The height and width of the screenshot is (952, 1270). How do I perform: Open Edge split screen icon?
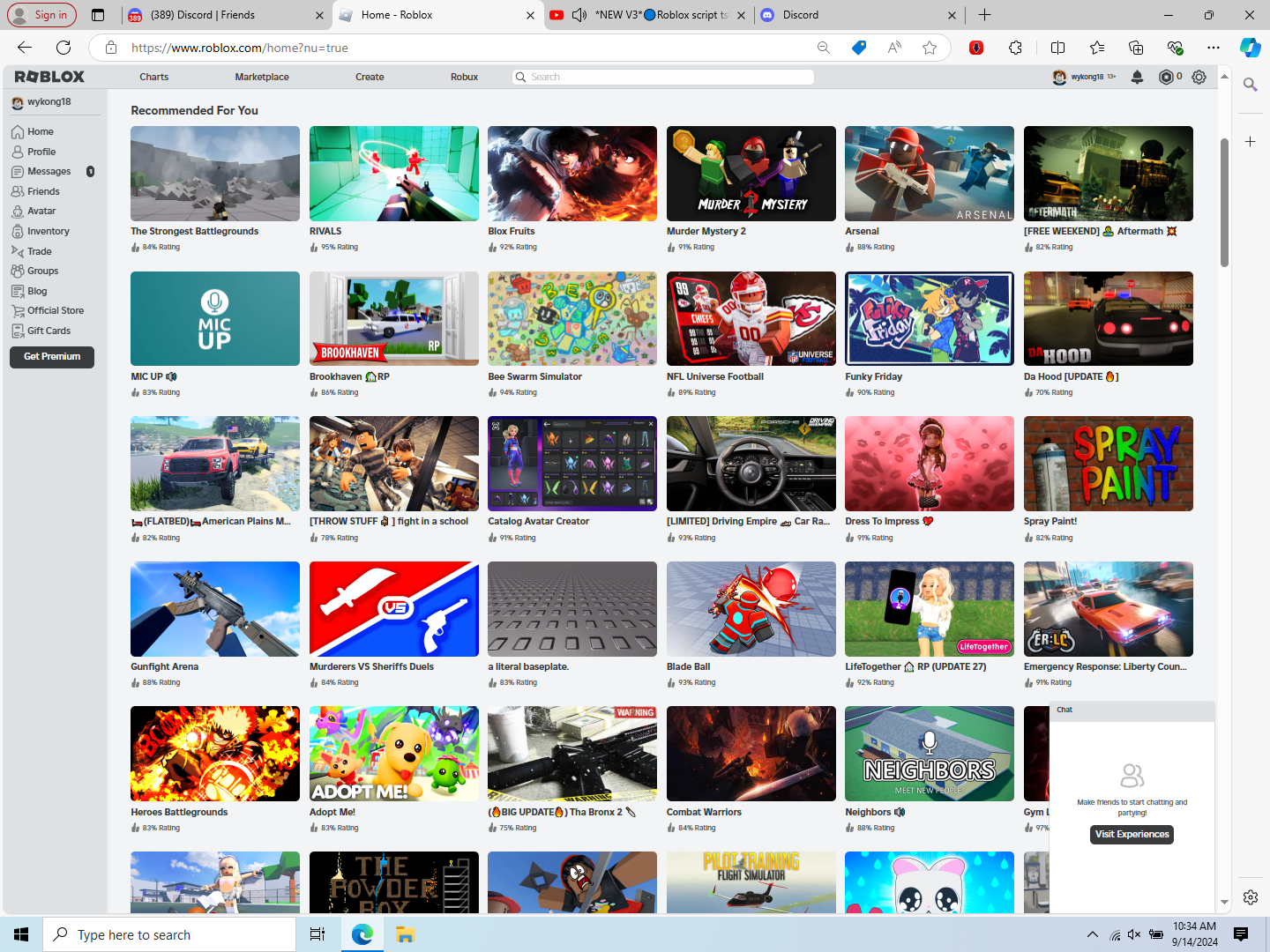[1058, 48]
